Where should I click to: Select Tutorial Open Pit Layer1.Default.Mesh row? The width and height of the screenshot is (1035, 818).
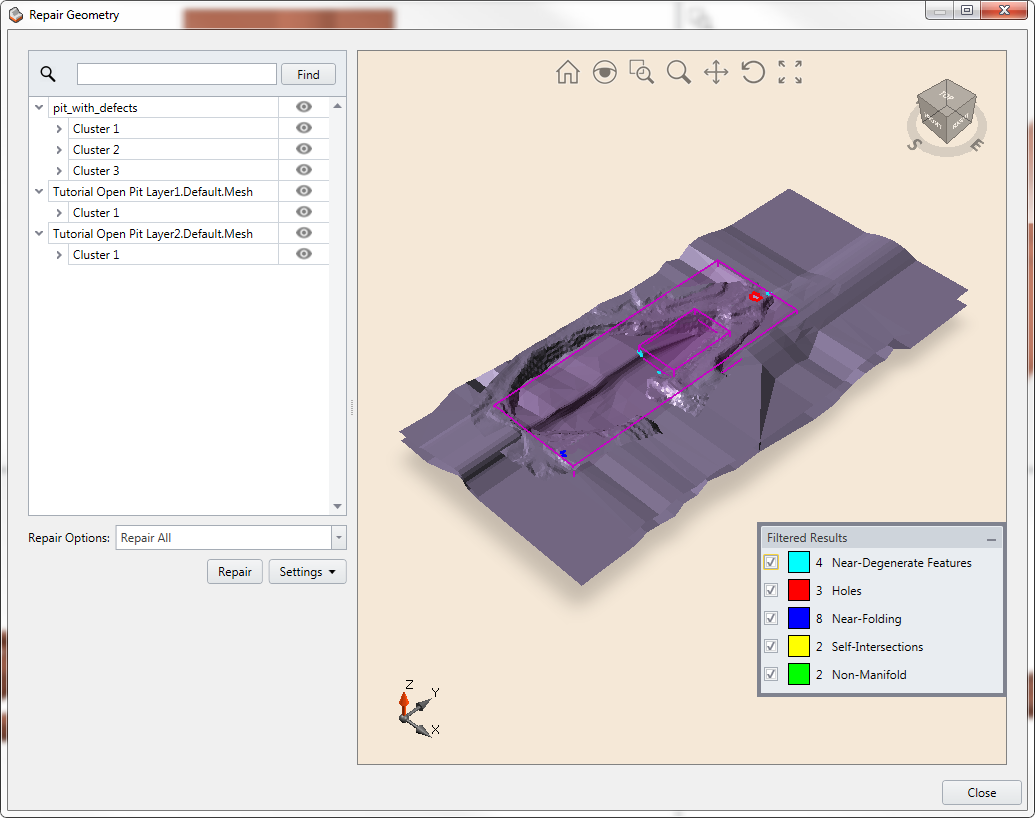pyautogui.click(x=163, y=191)
